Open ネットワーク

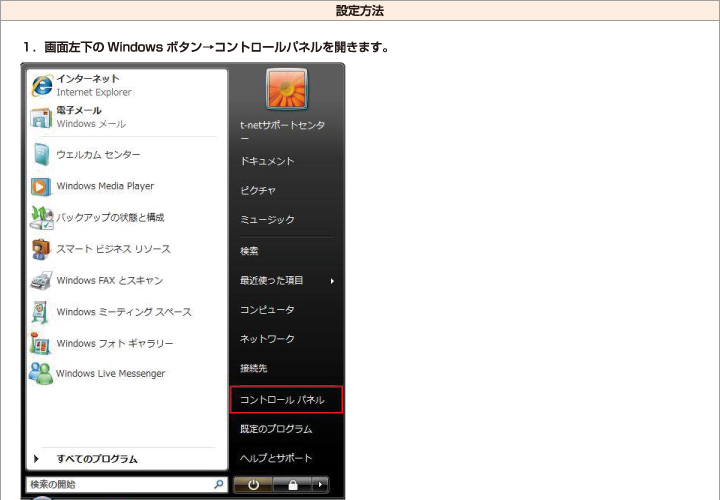coord(267,339)
